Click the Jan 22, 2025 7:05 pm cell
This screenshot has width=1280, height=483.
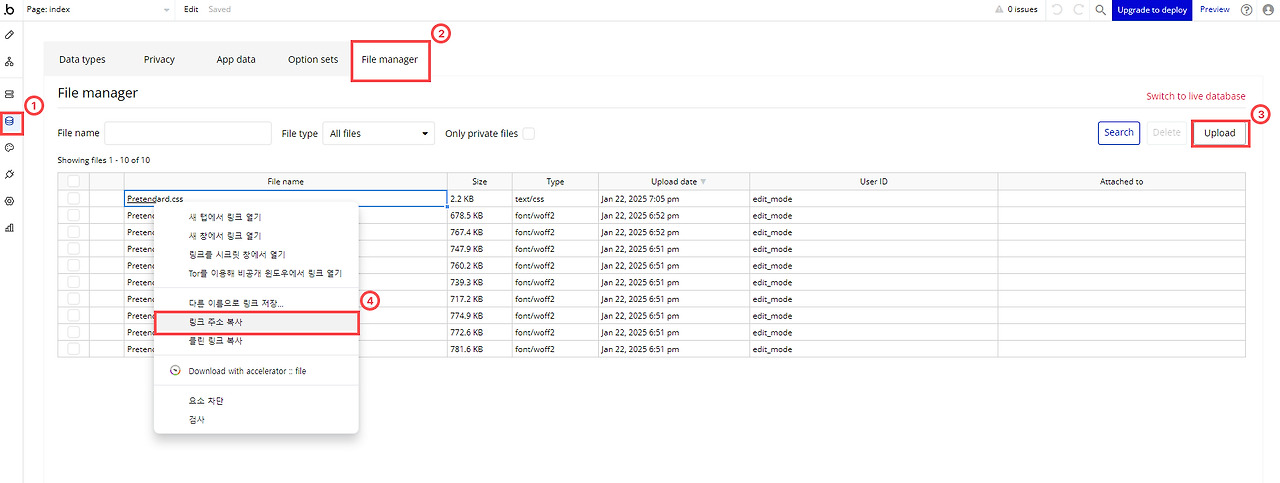coord(674,198)
